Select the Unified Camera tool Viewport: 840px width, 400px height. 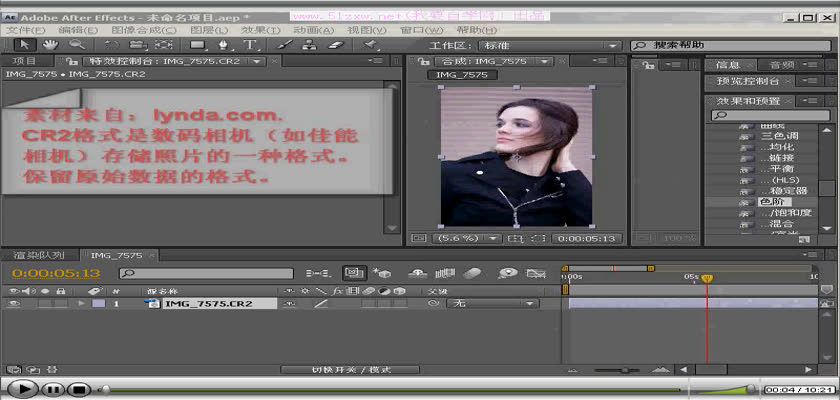tap(138, 45)
